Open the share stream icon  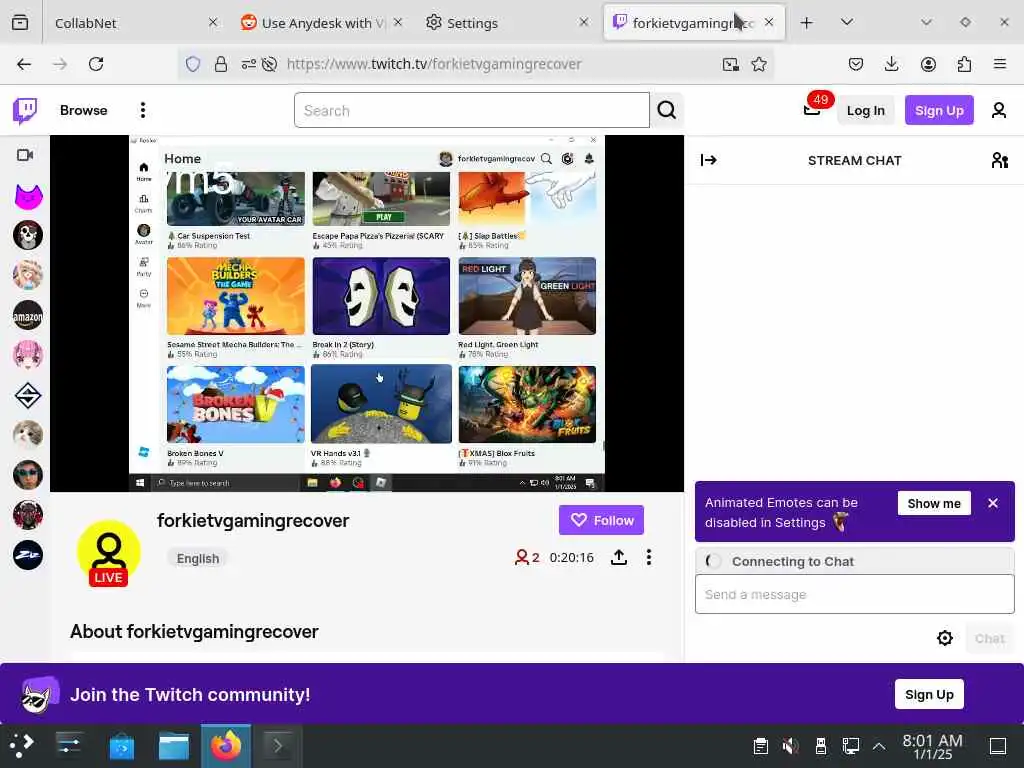(x=618, y=557)
